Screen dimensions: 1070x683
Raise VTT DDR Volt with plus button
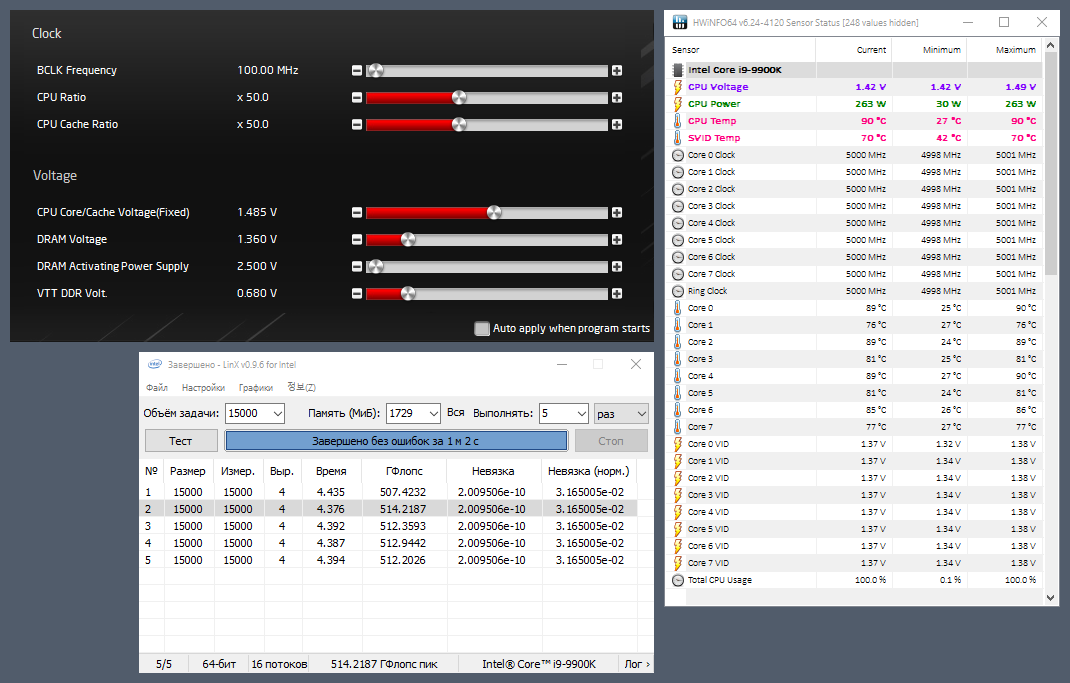tap(617, 293)
